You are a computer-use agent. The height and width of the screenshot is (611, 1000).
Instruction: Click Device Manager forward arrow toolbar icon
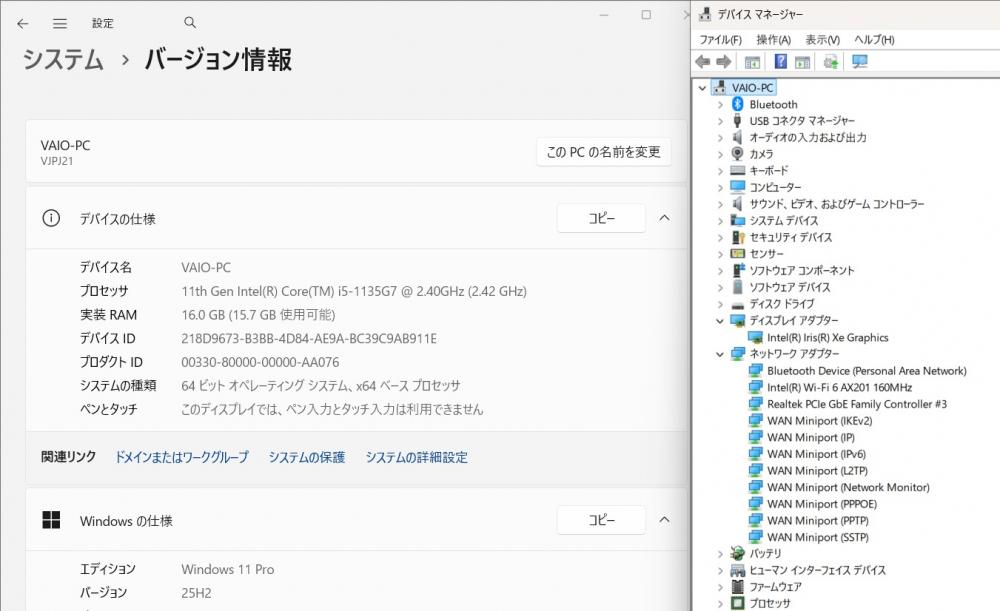click(724, 62)
